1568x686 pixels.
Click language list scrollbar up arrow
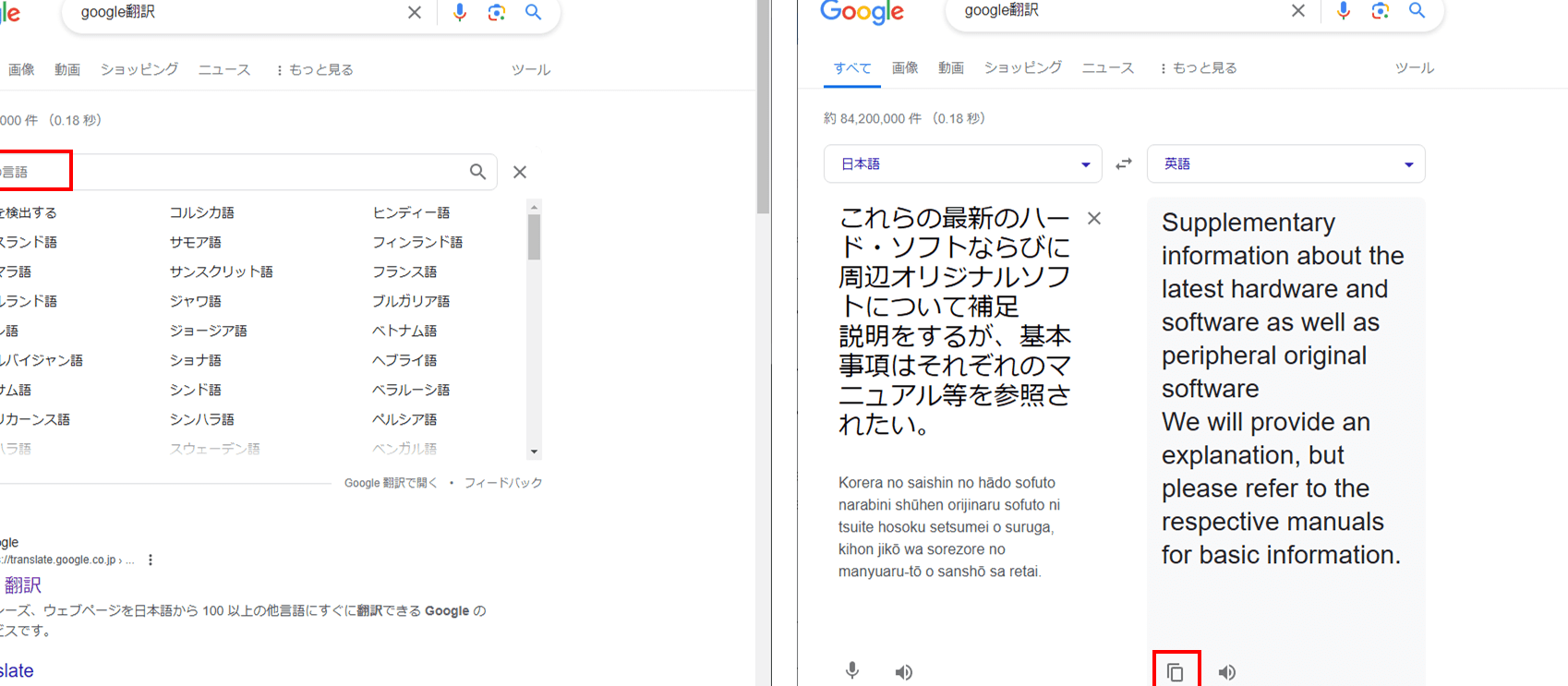pyautogui.click(x=534, y=207)
